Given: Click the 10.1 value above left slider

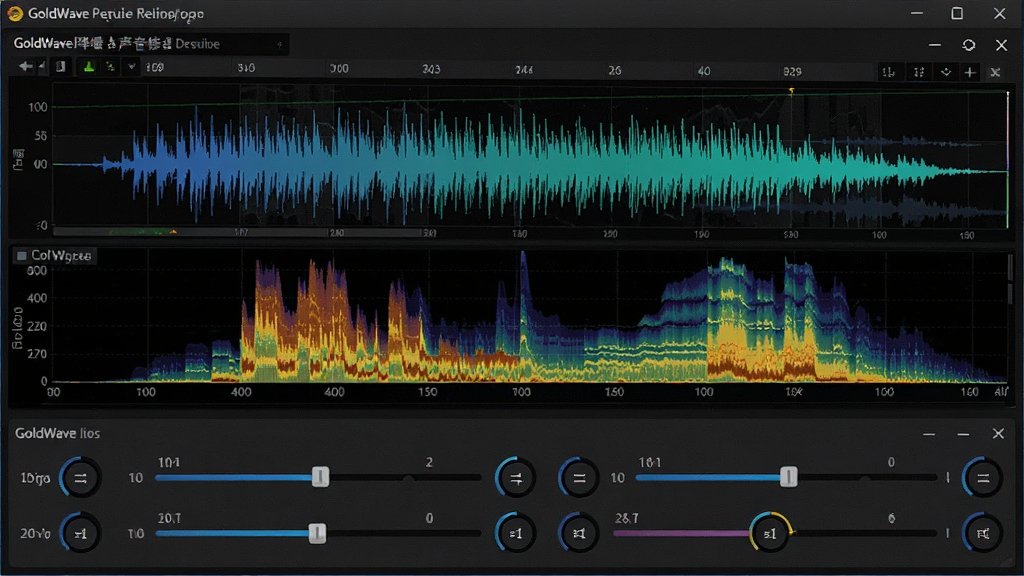Looking at the screenshot, I should click(168, 462).
